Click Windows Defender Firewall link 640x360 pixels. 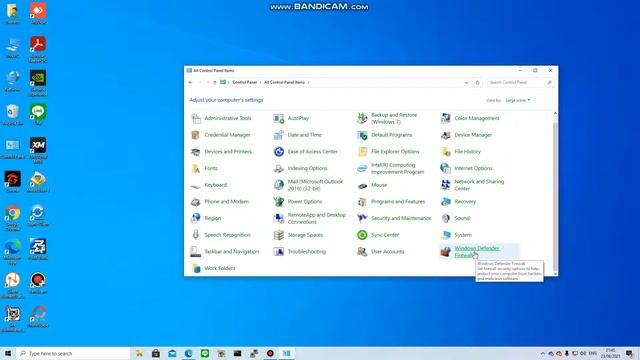pos(476,252)
